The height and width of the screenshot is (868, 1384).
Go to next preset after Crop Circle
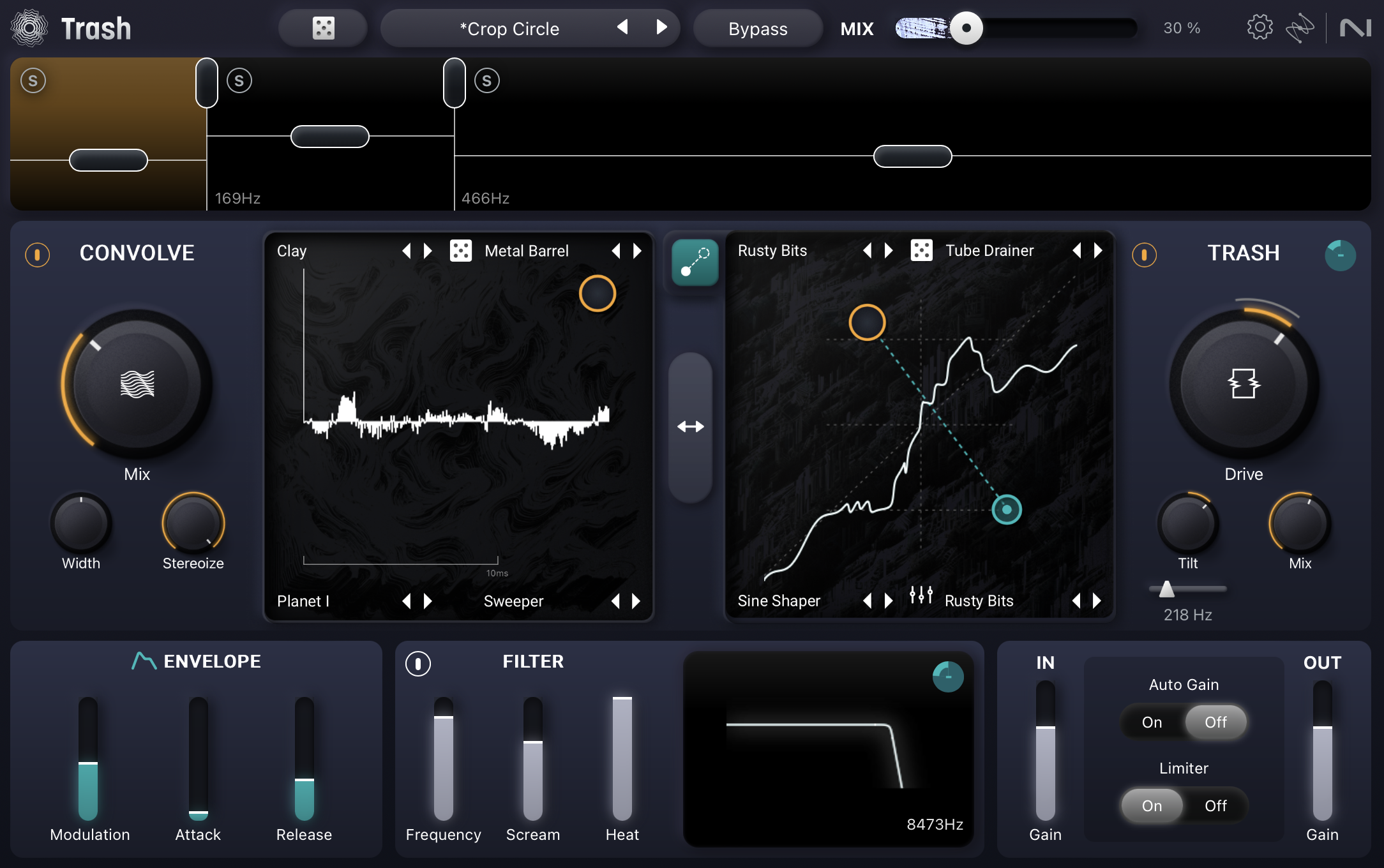661,27
